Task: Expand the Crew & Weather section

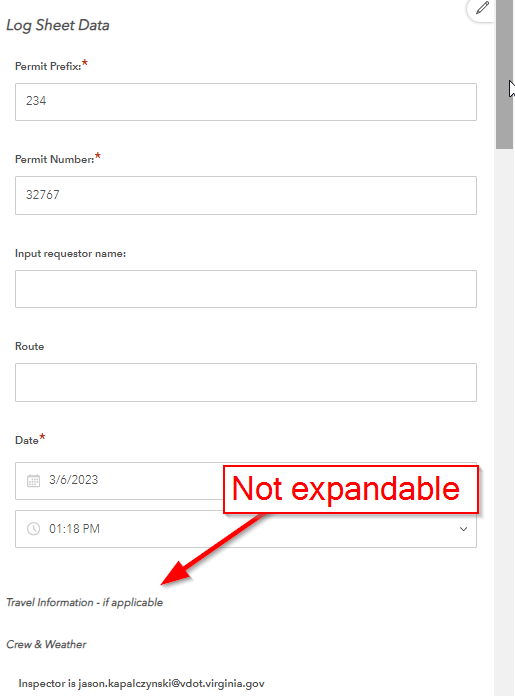Action: tap(46, 644)
